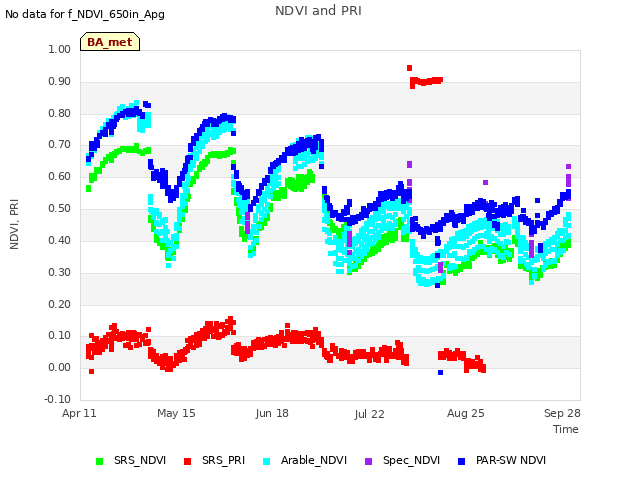Select the Arable_NDVI legend label

[x=314, y=460]
